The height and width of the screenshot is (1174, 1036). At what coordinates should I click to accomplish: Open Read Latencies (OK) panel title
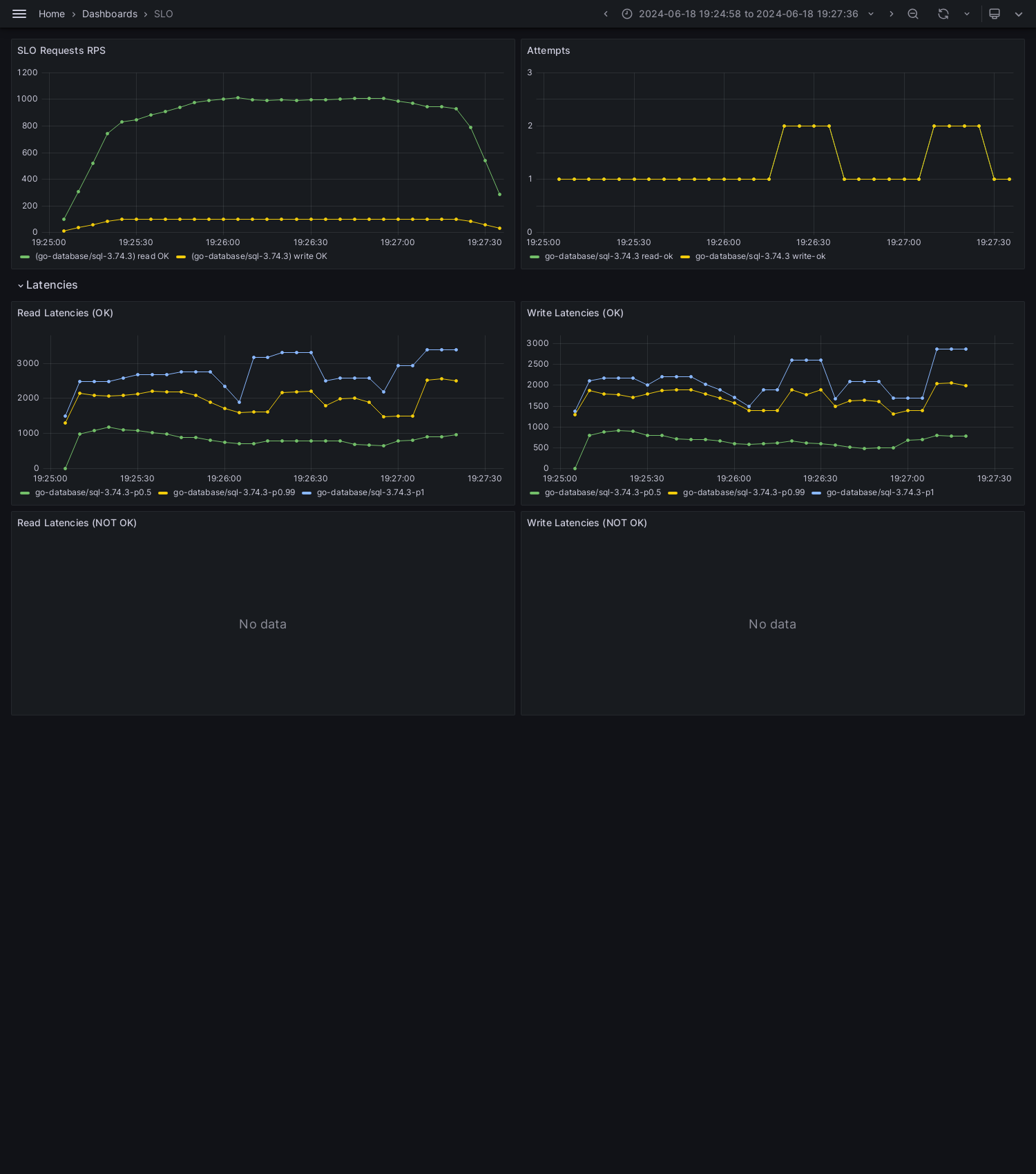tap(65, 313)
